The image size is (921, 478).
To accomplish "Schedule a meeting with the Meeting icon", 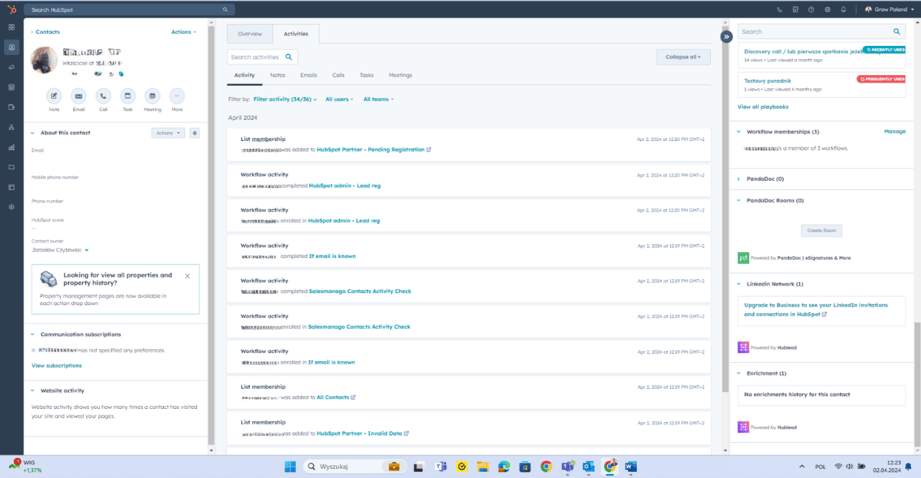I will coord(152,96).
